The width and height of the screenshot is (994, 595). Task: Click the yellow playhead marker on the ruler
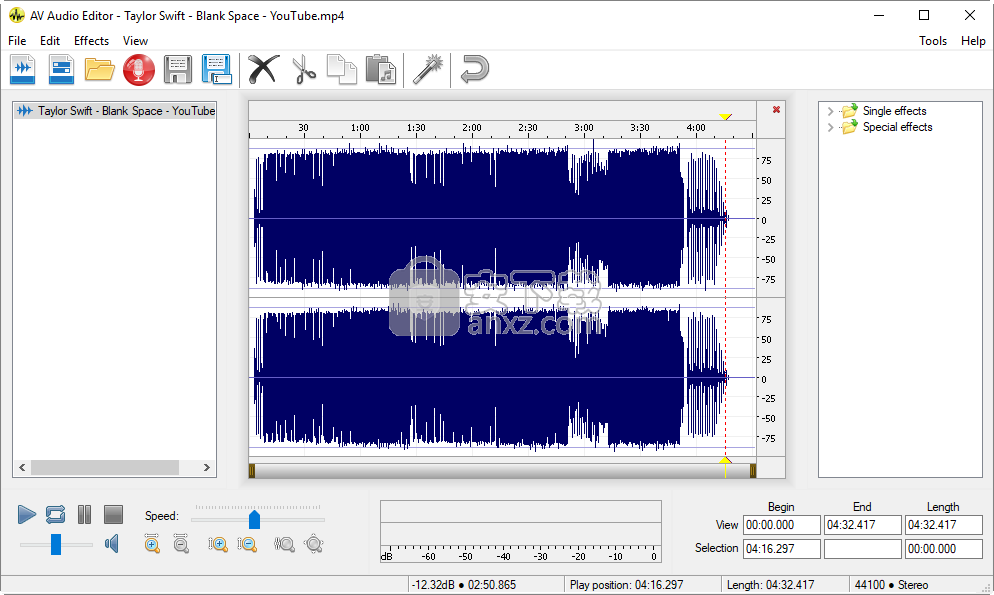(x=725, y=117)
